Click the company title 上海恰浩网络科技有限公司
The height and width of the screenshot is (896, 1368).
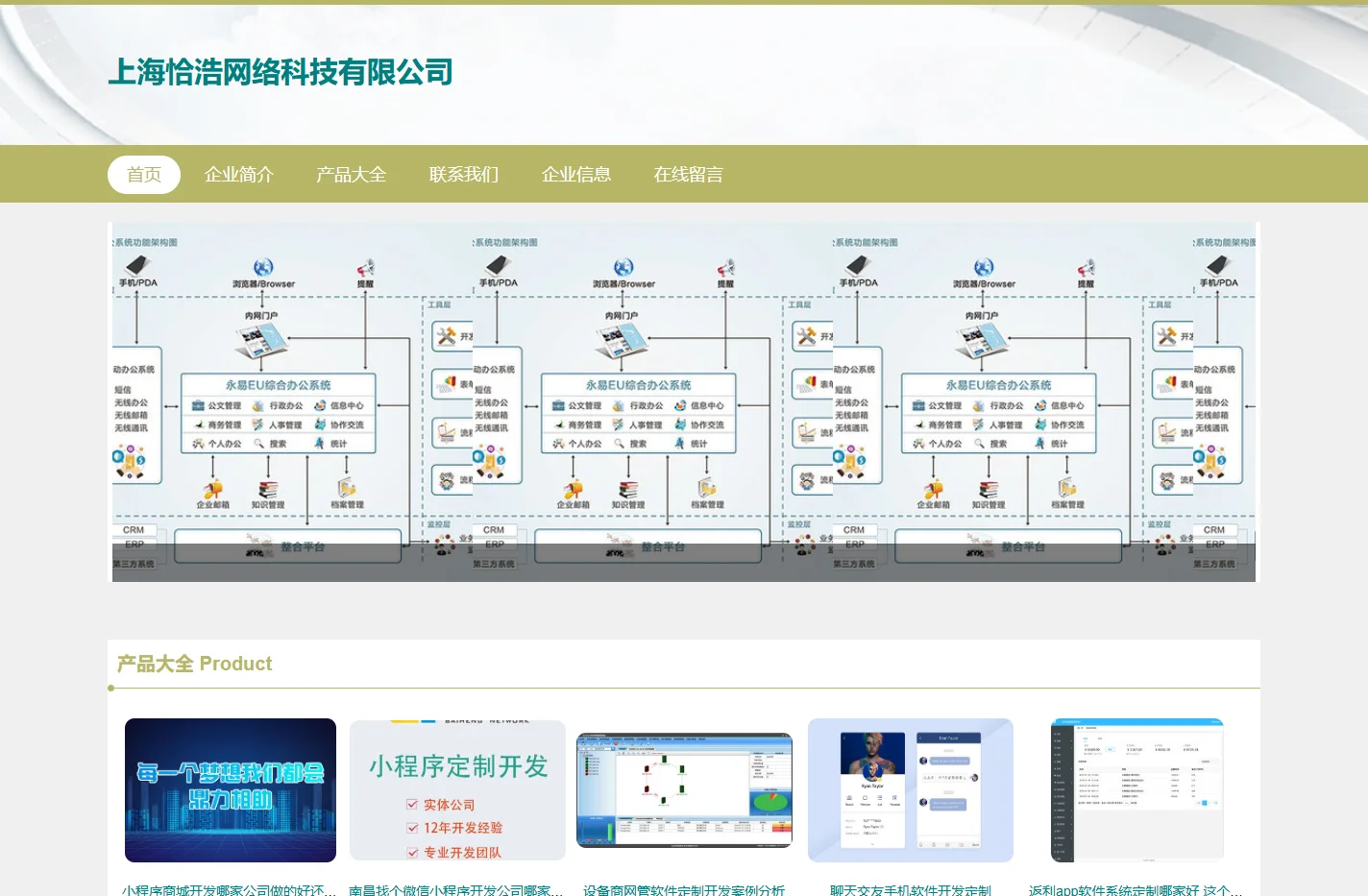click(x=281, y=72)
